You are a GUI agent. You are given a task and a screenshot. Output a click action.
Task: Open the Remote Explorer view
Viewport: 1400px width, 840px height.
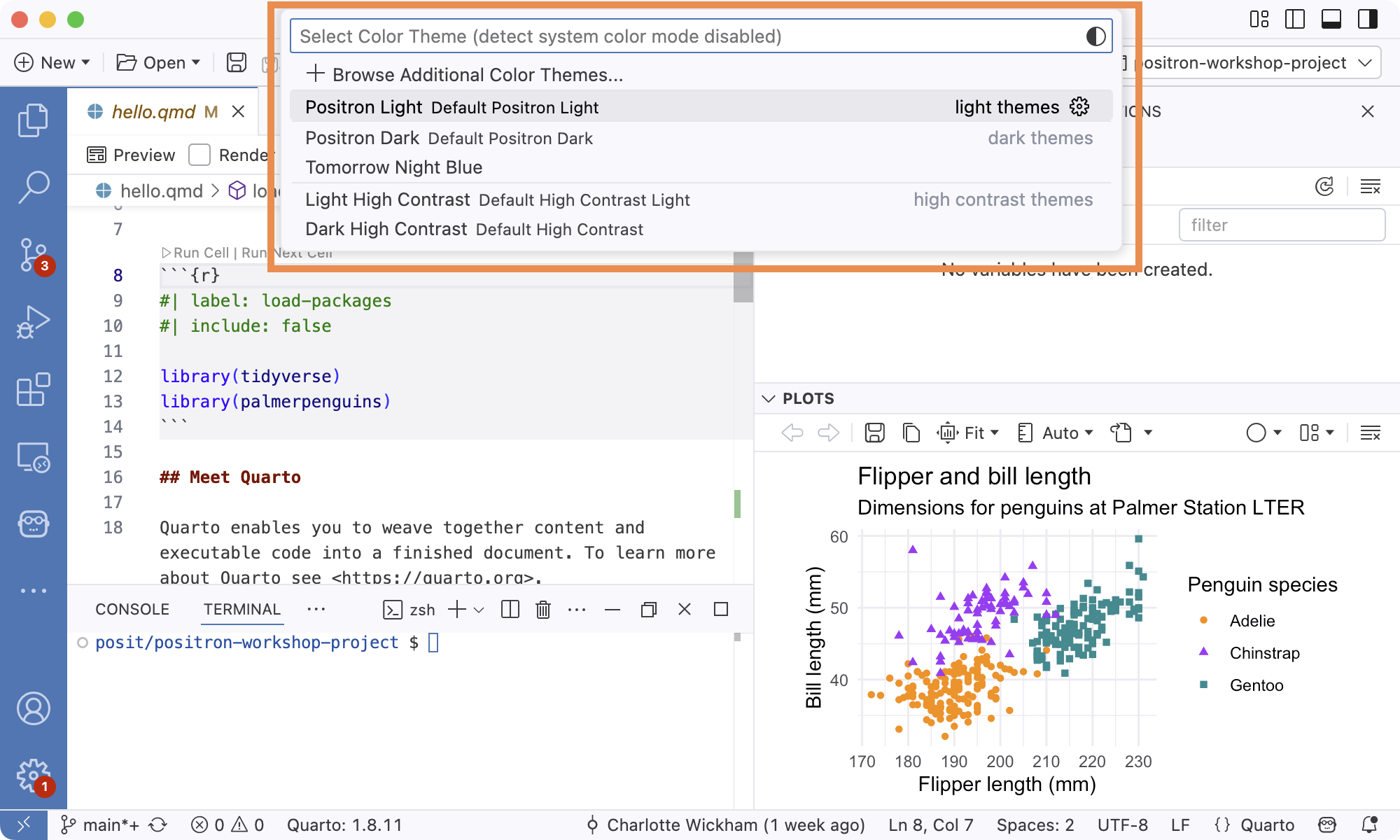coord(33,457)
